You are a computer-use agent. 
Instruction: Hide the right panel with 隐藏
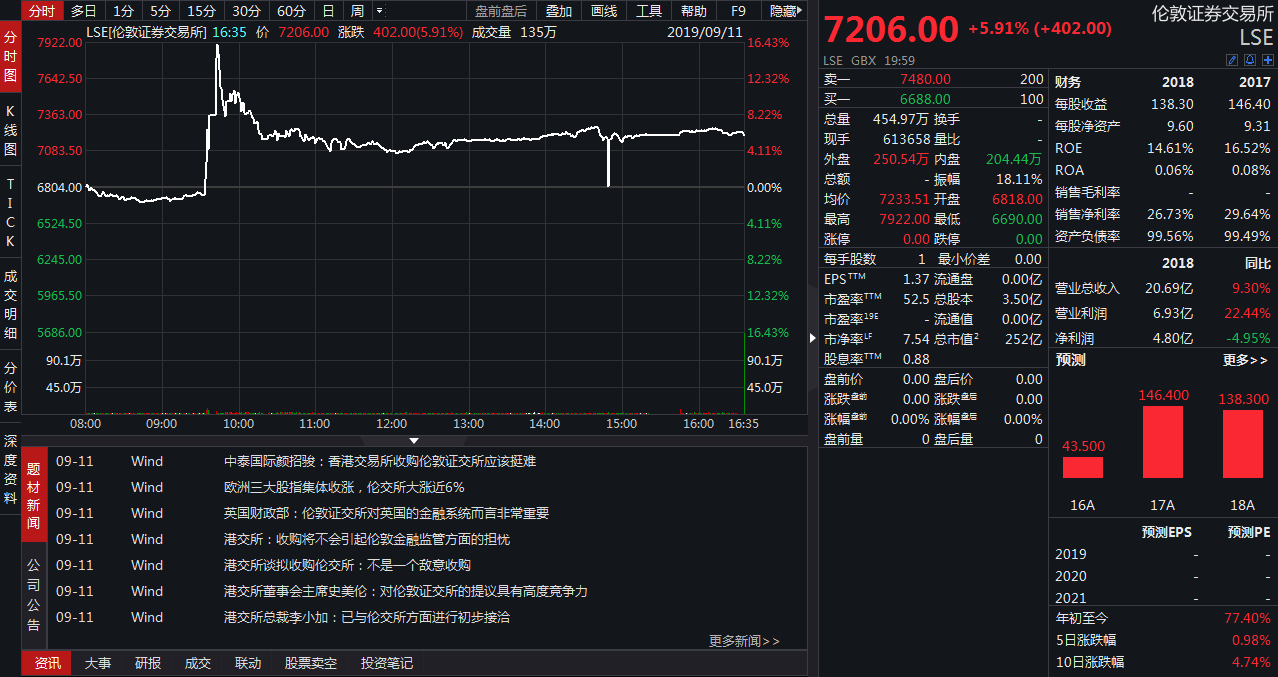pos(785,11)
